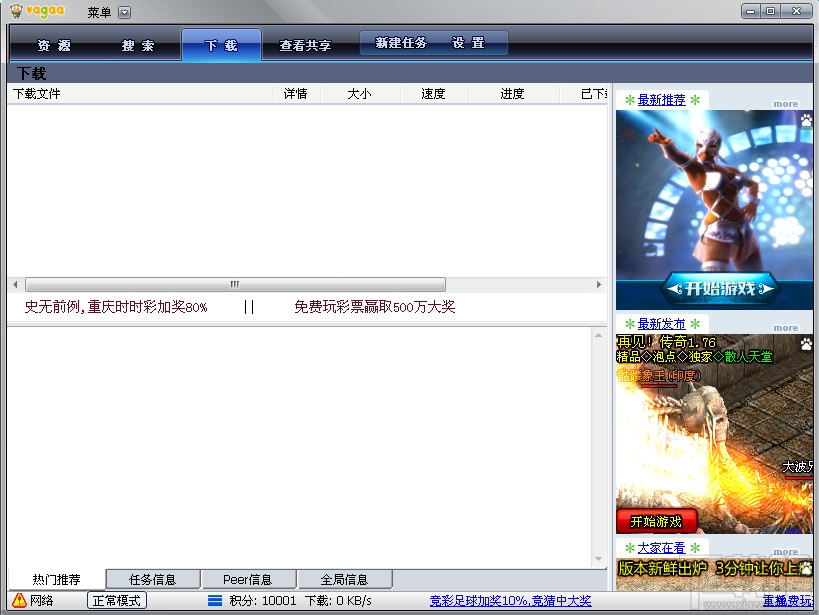Close the Vagaa window

[x=796, y=11]
